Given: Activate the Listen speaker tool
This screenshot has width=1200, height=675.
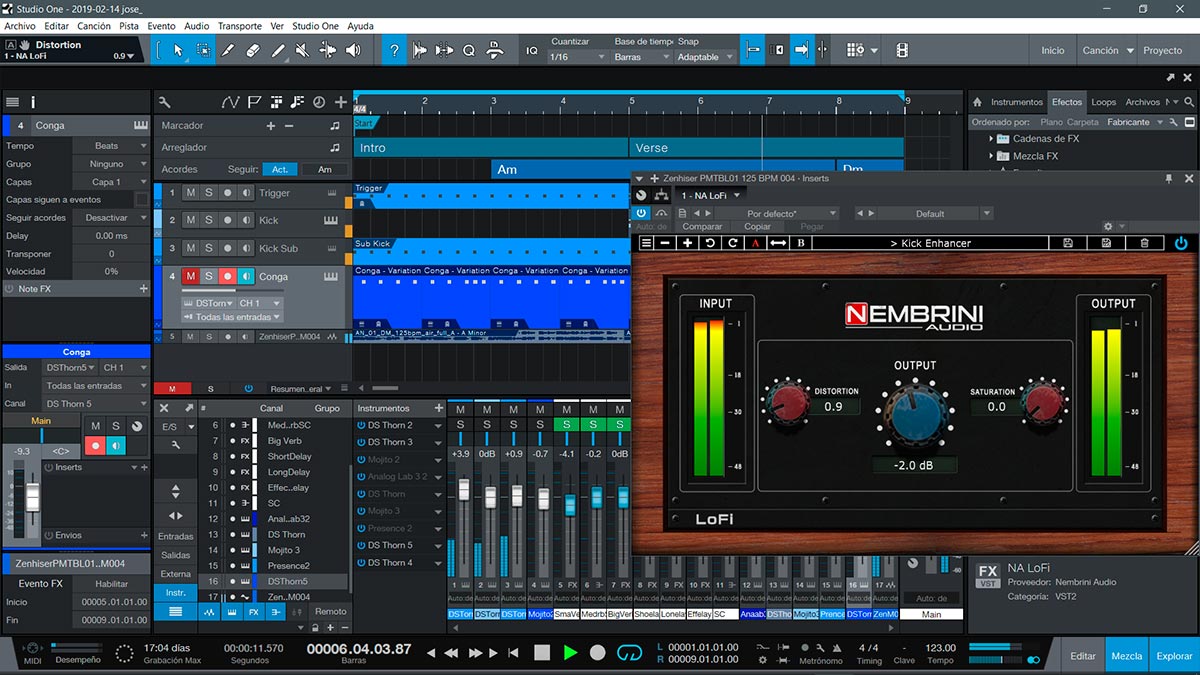Looking at the screenshot, I should pos(353,49).
